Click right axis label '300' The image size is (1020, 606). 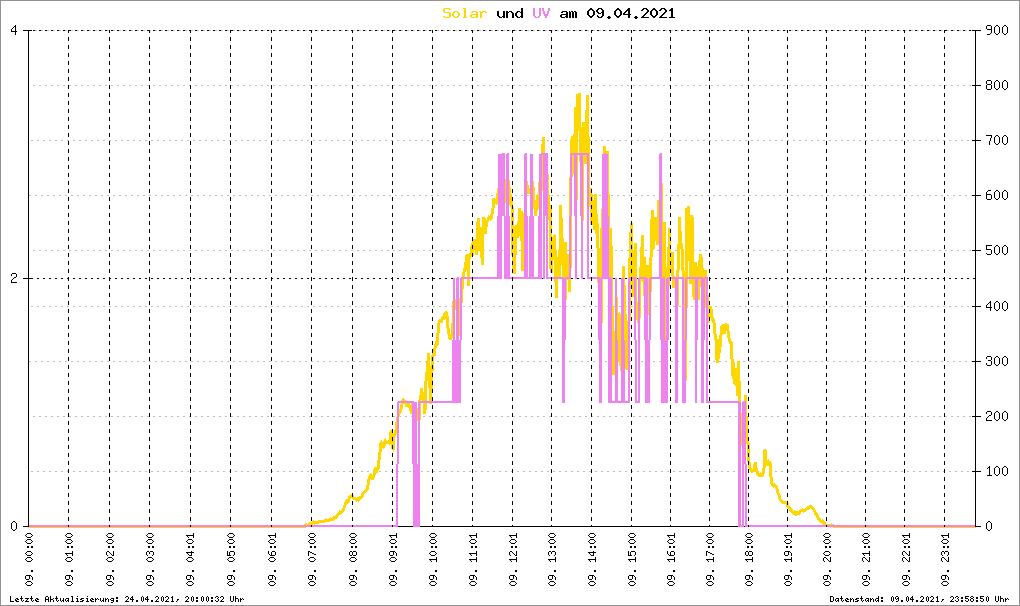point(996,361)
